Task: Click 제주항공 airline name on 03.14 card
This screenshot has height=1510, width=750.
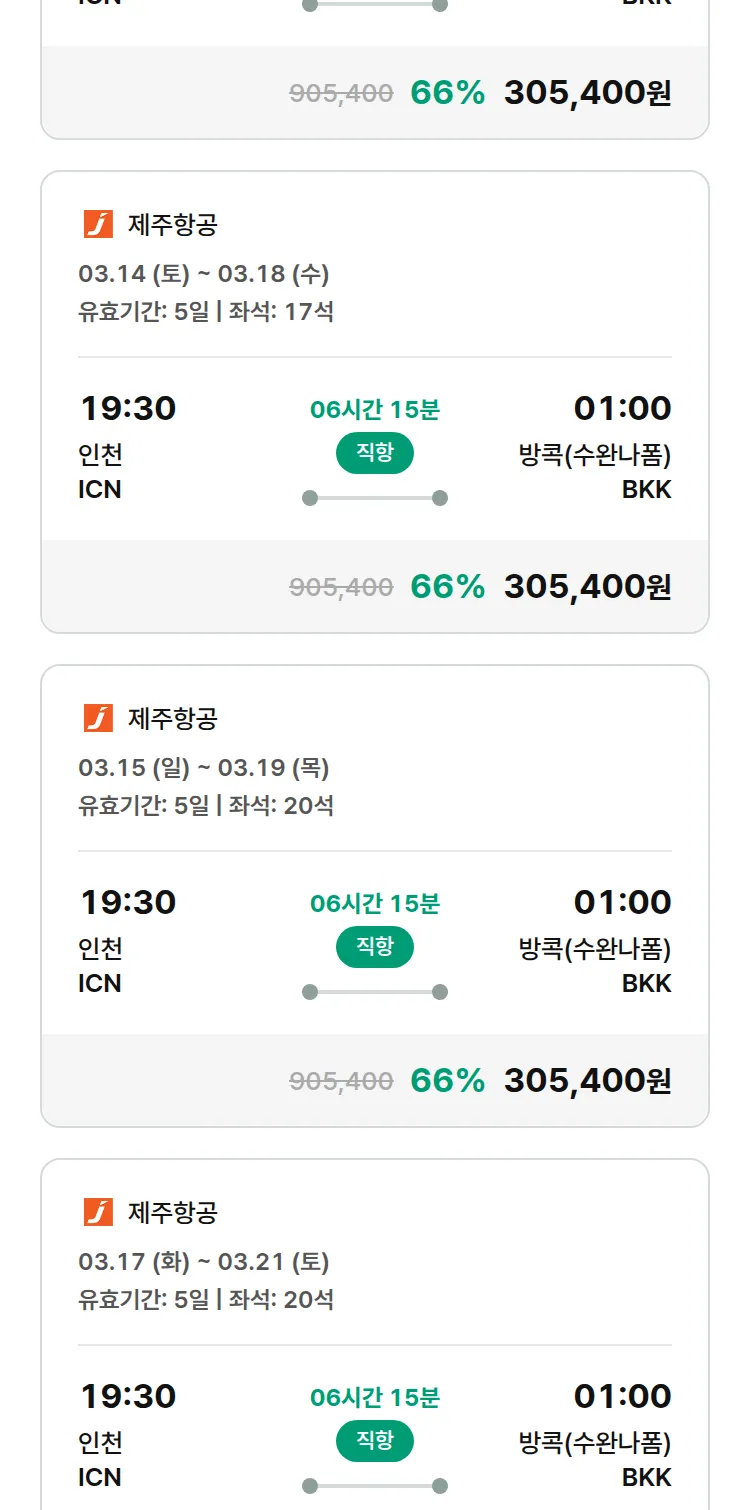Action: 172,225
